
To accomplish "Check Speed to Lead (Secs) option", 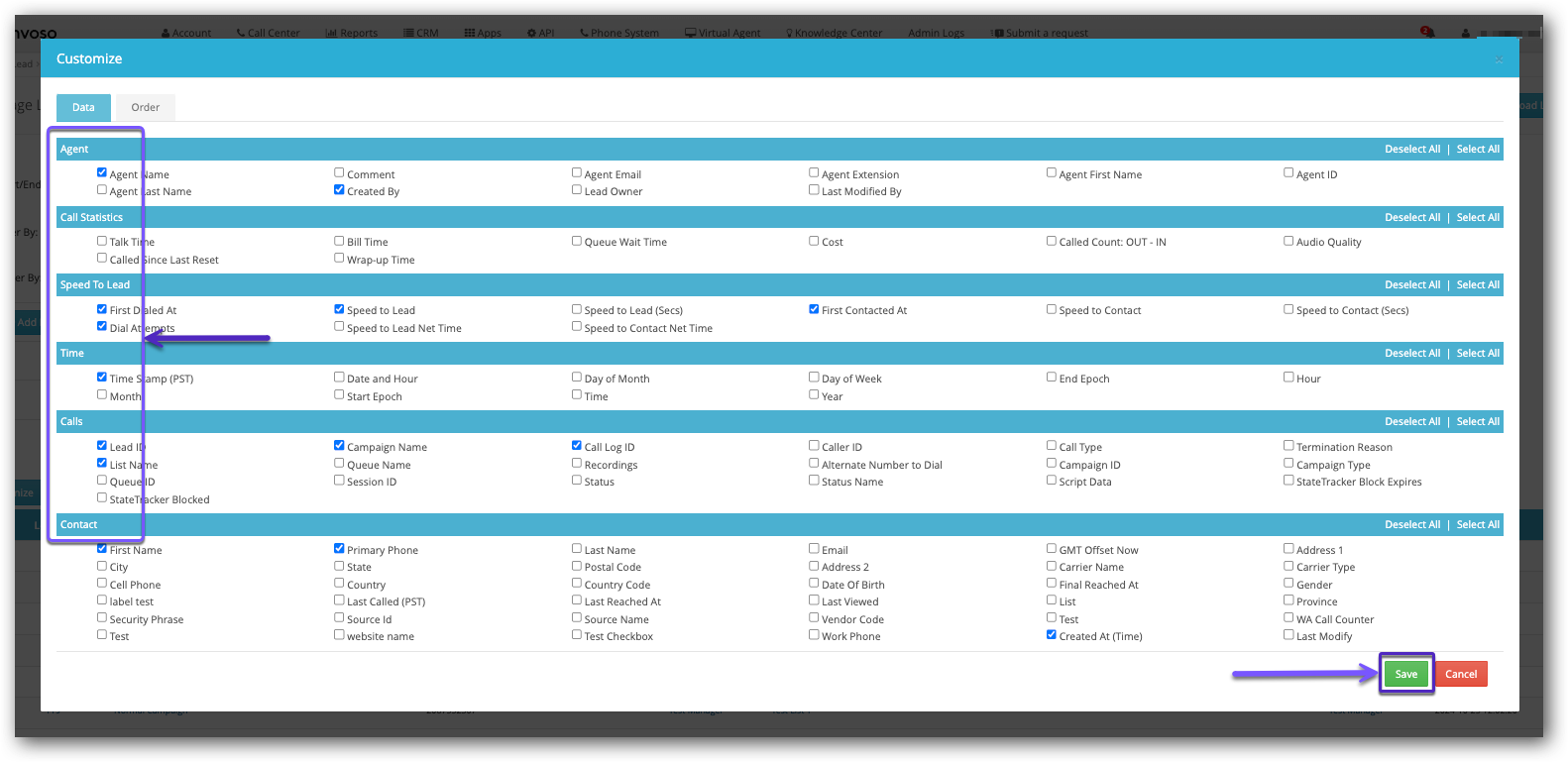I will pos(577,308).
